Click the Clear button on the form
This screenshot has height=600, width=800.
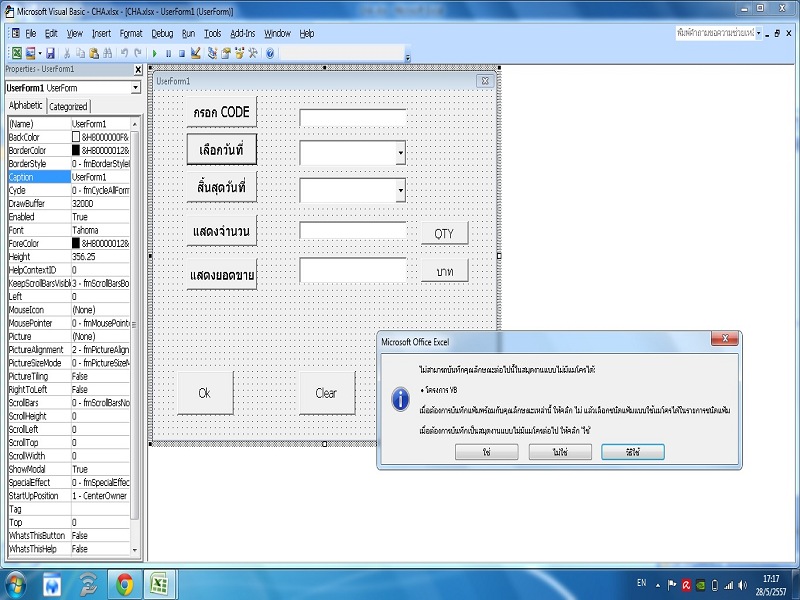[326, 393]
